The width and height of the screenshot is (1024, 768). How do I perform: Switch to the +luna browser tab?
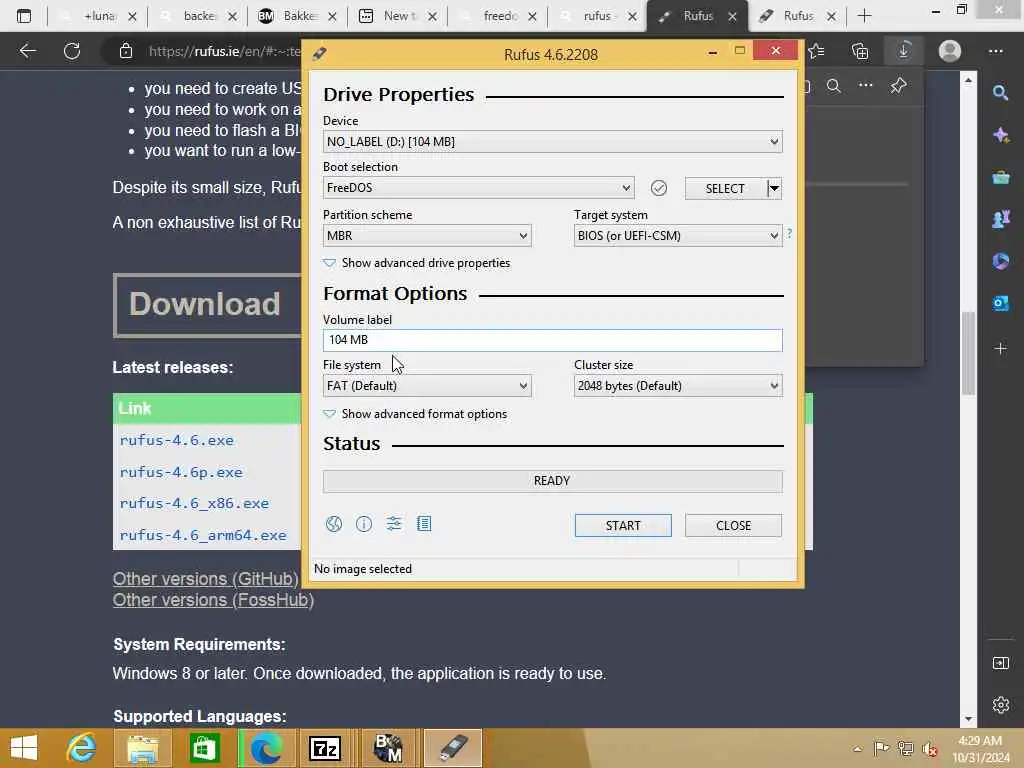pos(98,16)
